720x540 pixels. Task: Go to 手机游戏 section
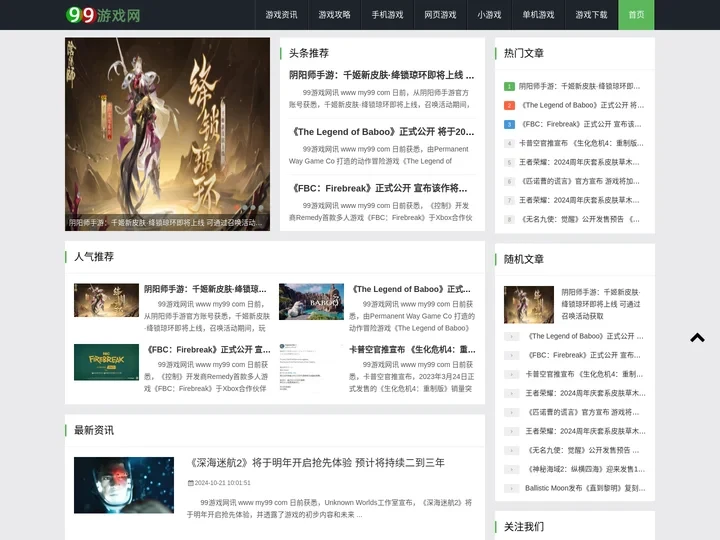387,15
